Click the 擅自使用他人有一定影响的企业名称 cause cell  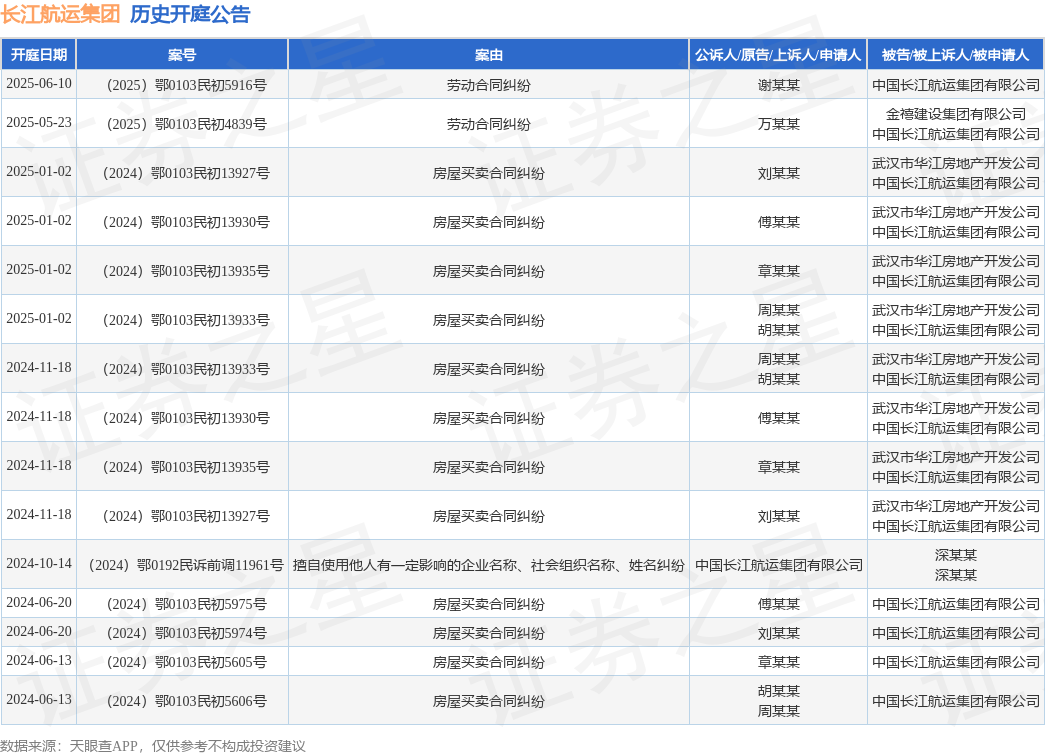coord(489,565)
